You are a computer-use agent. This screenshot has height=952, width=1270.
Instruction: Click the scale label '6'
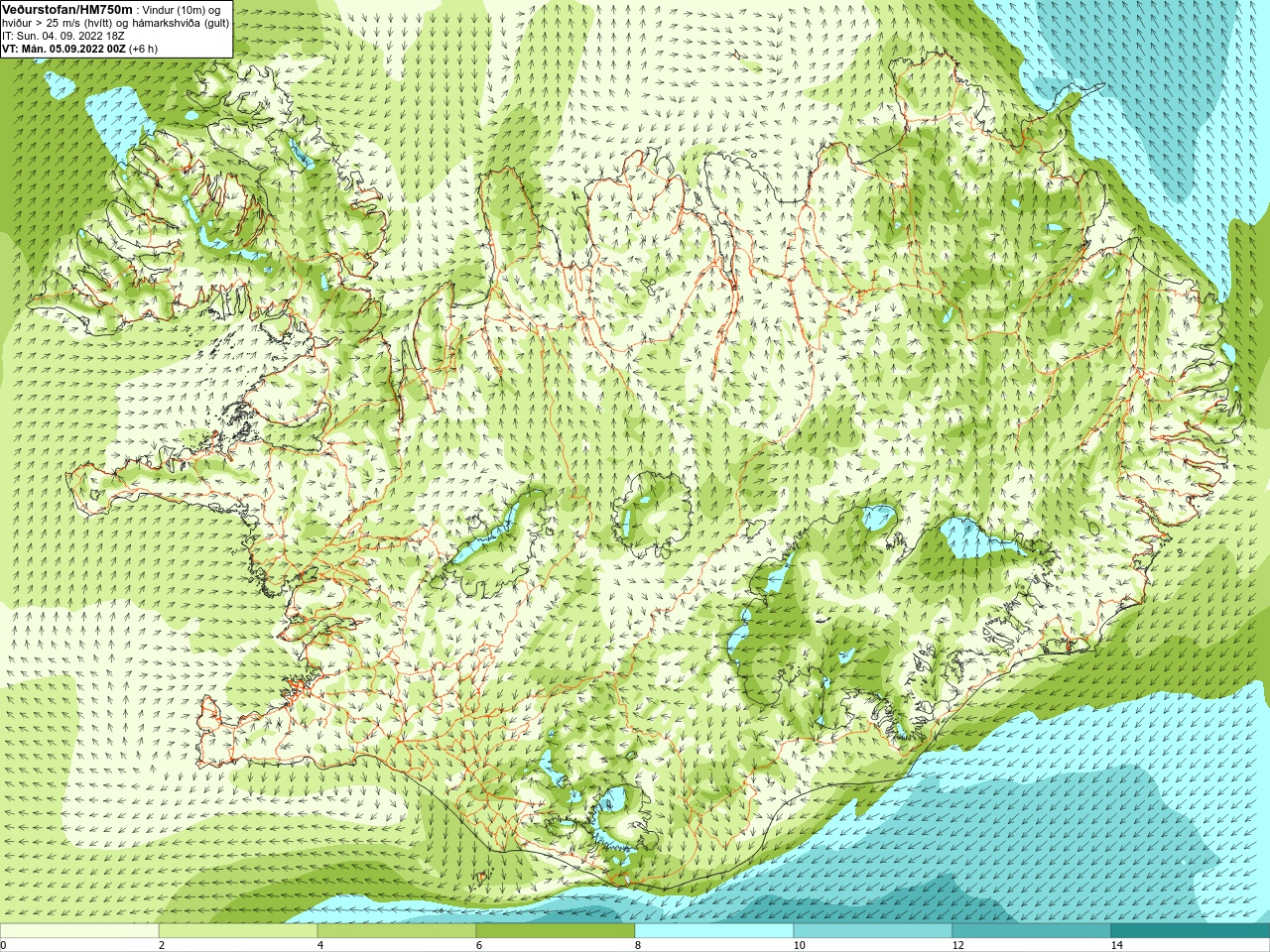pos(479,945)
